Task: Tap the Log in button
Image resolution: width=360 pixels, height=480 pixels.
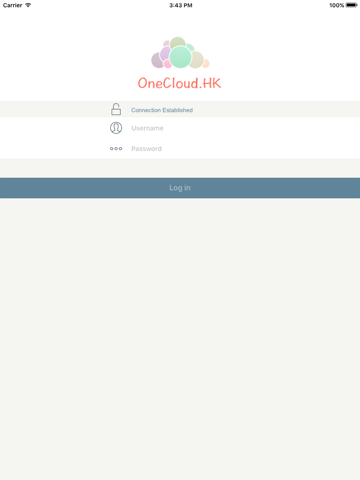Action: (180, 188)
